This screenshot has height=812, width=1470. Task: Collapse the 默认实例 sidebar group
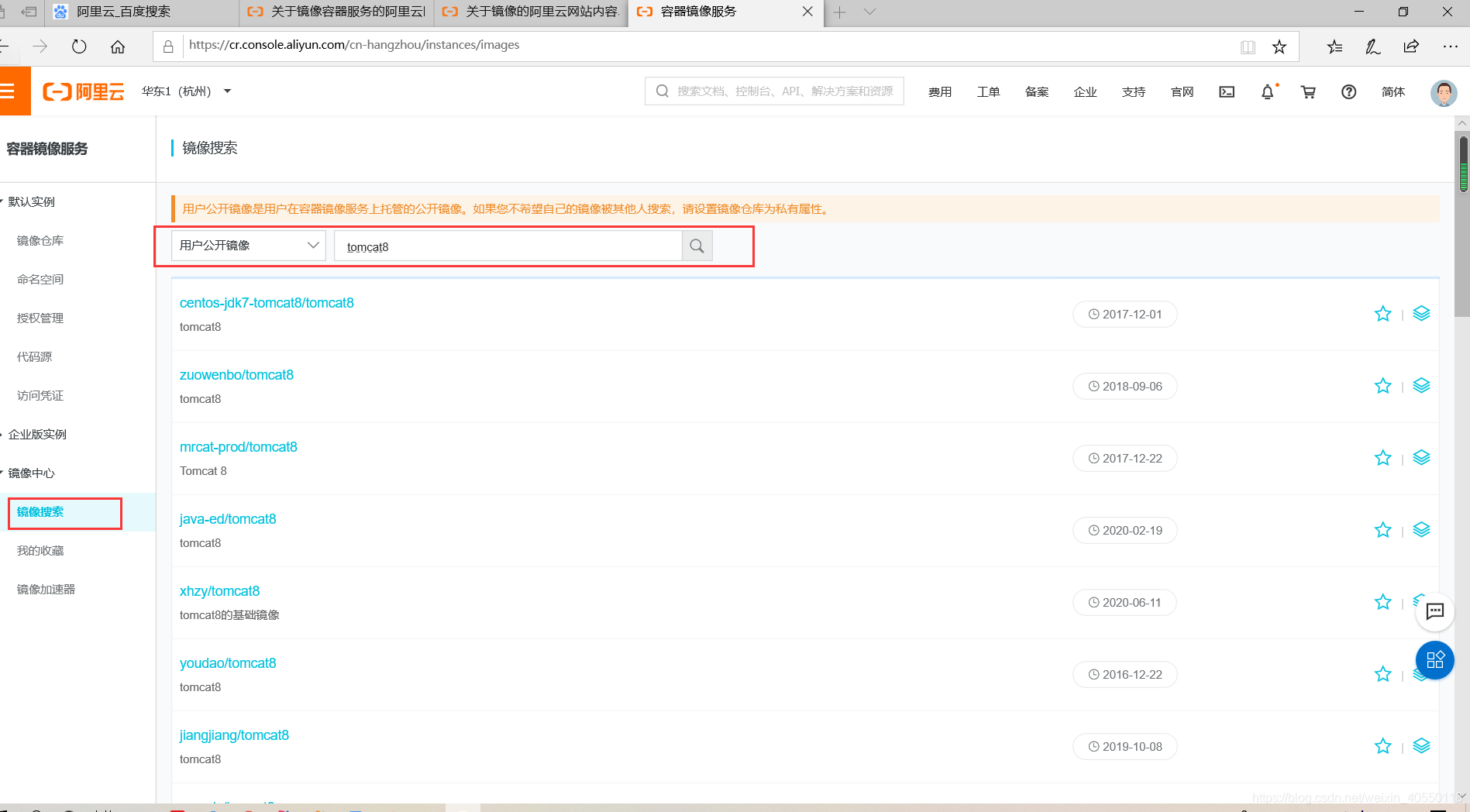(29, 201)
